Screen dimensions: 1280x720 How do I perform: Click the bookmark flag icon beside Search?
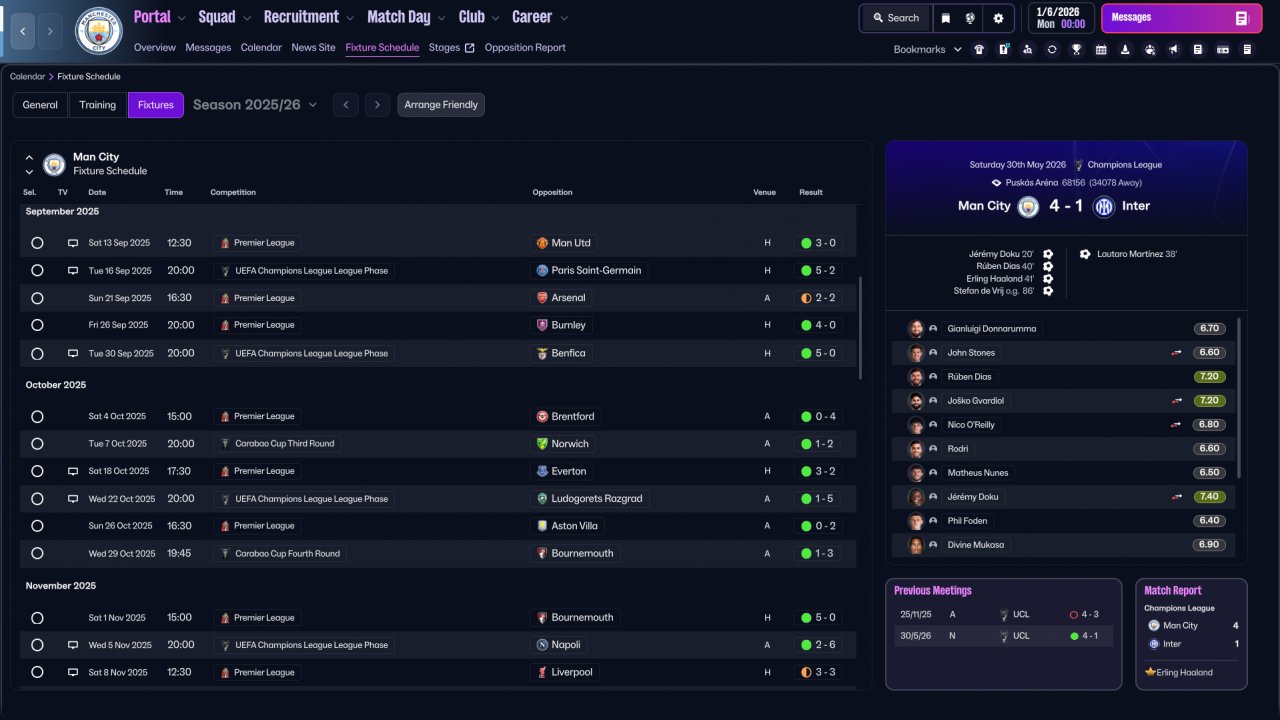[946, 18]
